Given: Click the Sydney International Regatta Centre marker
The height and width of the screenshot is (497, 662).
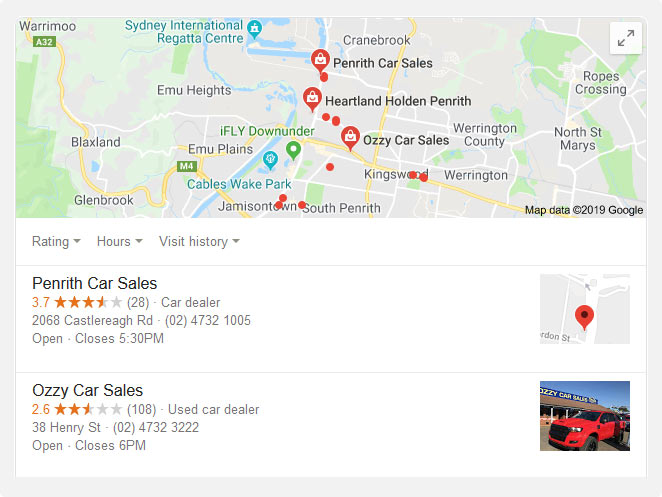Looking at the screenshot, I should 254,29.
